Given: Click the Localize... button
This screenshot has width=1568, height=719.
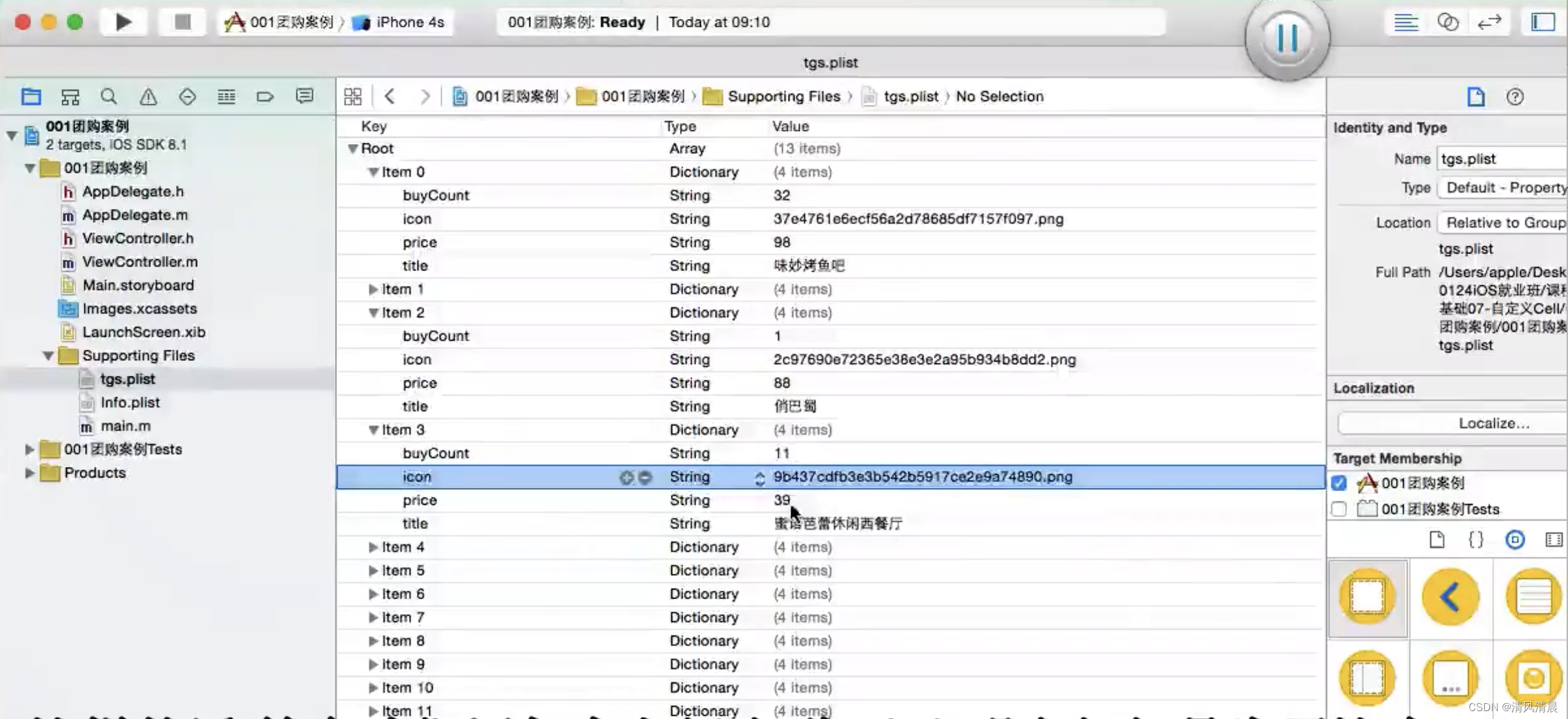Looking at the screenshot, I should [1493, 423].
